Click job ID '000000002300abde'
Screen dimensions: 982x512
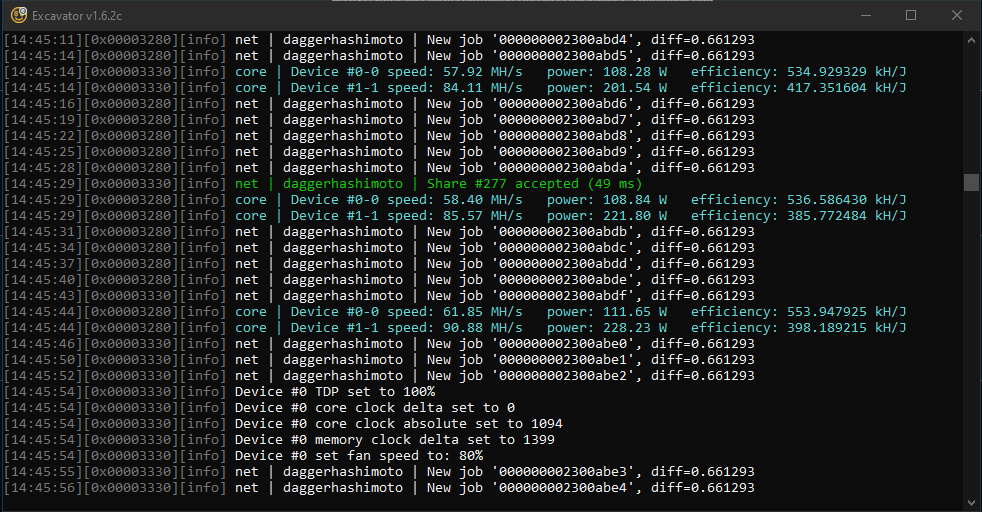pos(563,280)
